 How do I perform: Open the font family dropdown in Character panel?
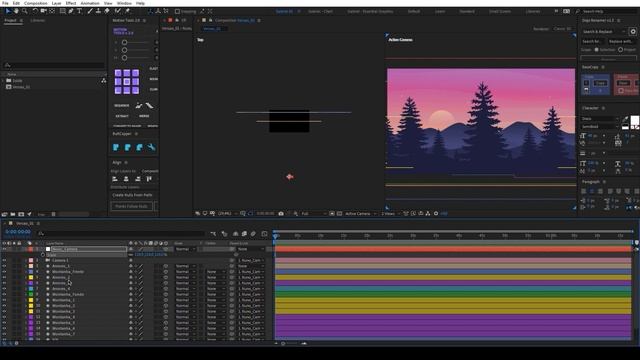[600, 119]
